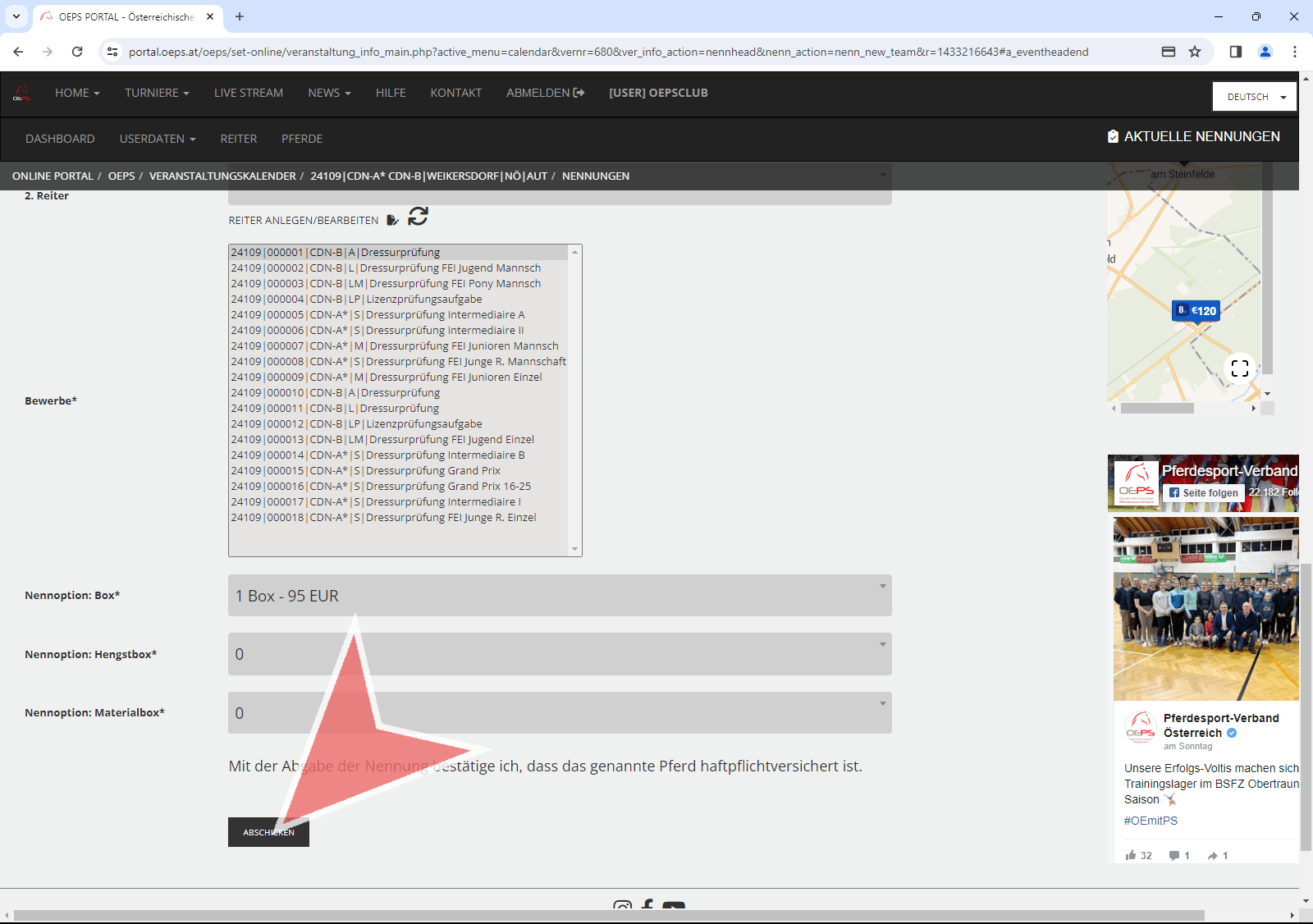The image size is (1313, 924).
Task: Expand the Hengstbox option dropdown
Action: pos(560,654)
